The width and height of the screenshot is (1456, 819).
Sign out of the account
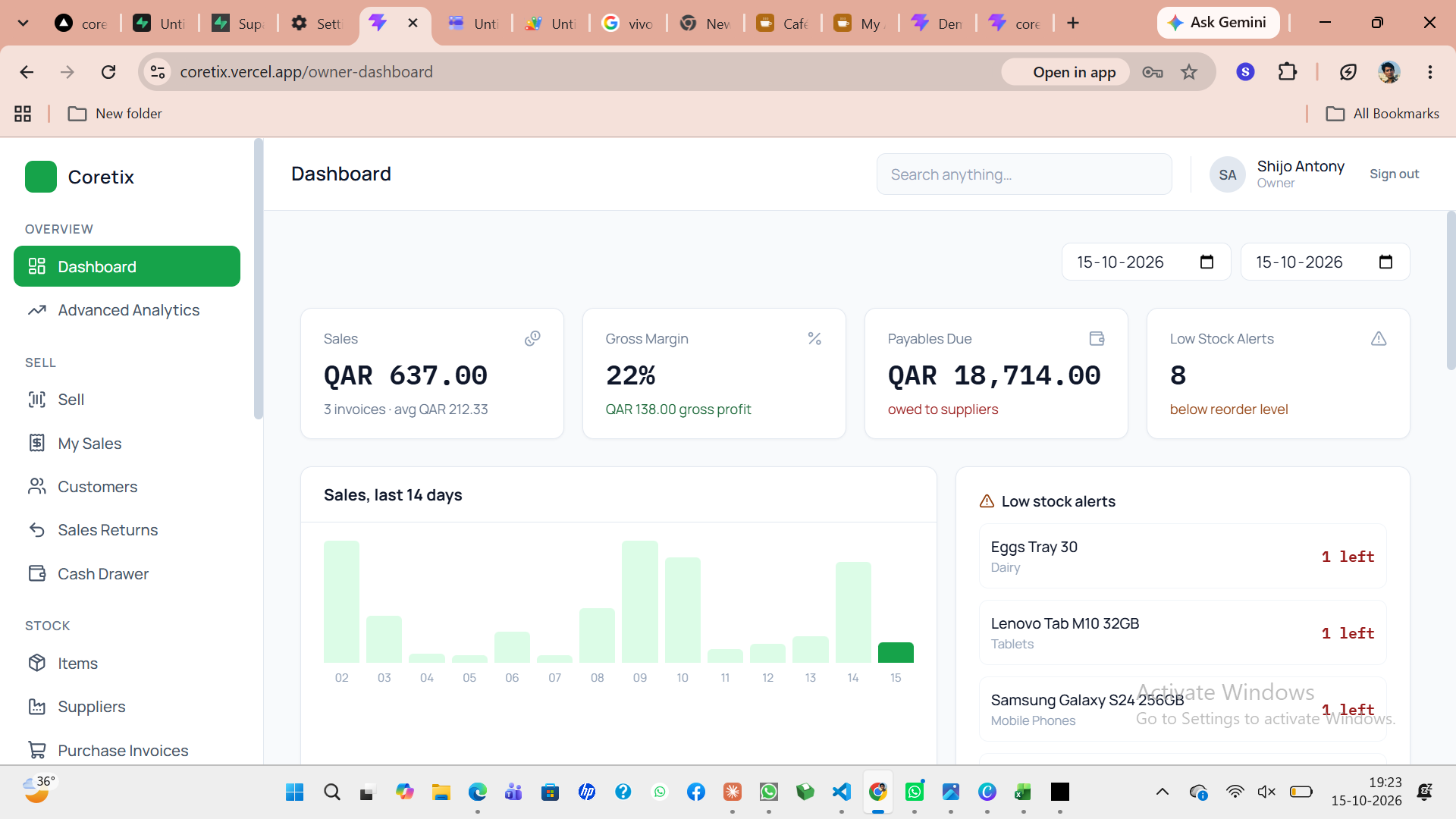point(1394,174)
